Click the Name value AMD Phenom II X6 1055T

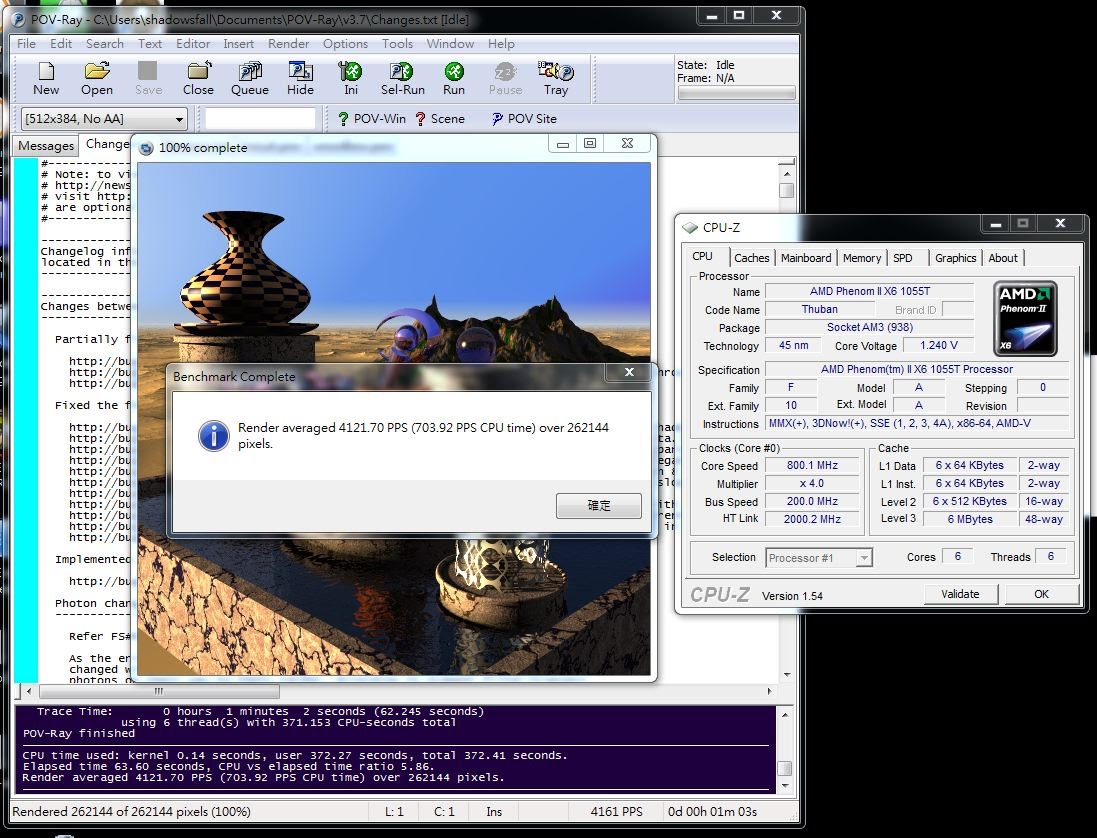[870, 291]
